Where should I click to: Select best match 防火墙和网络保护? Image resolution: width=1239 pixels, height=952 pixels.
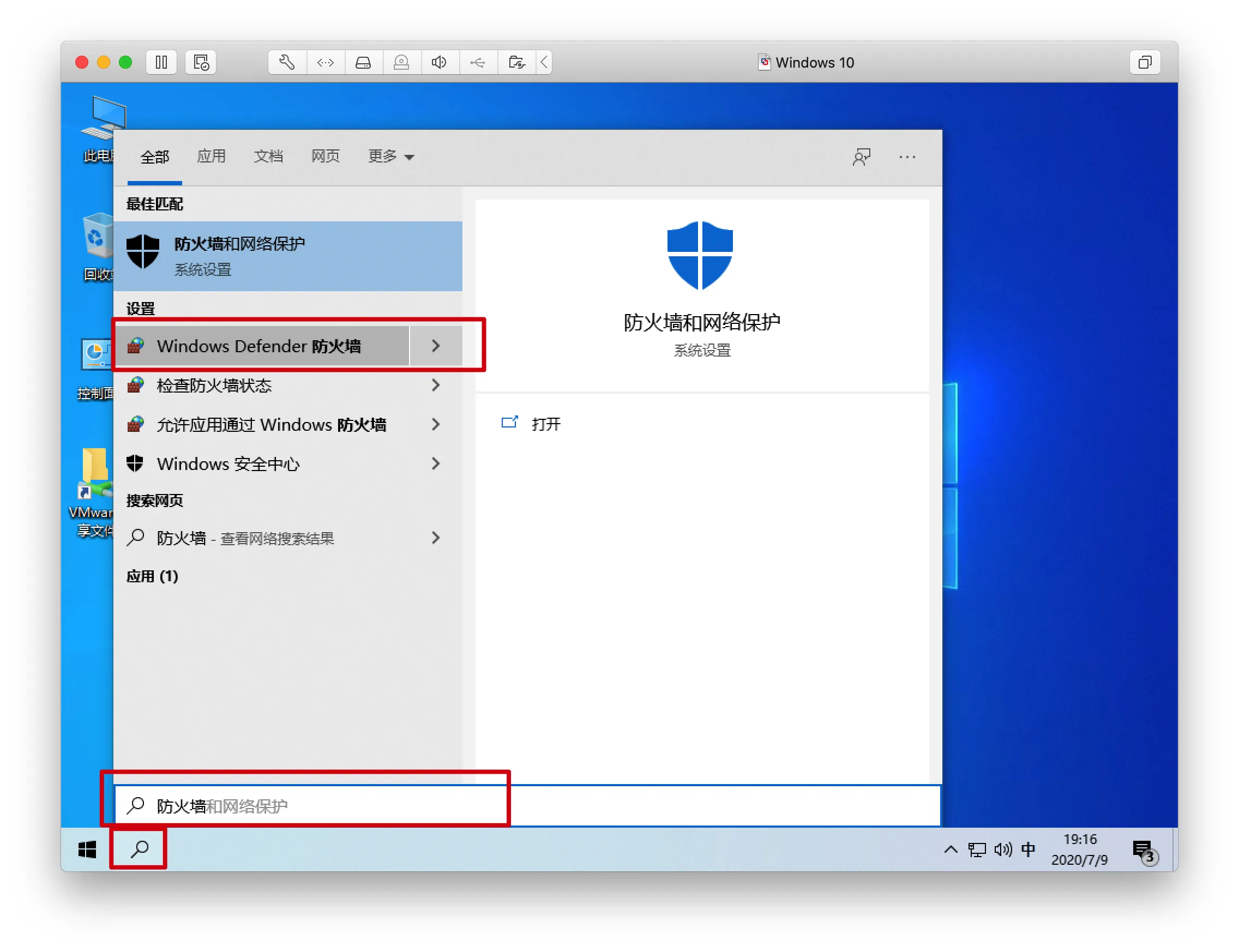[288, 256]
